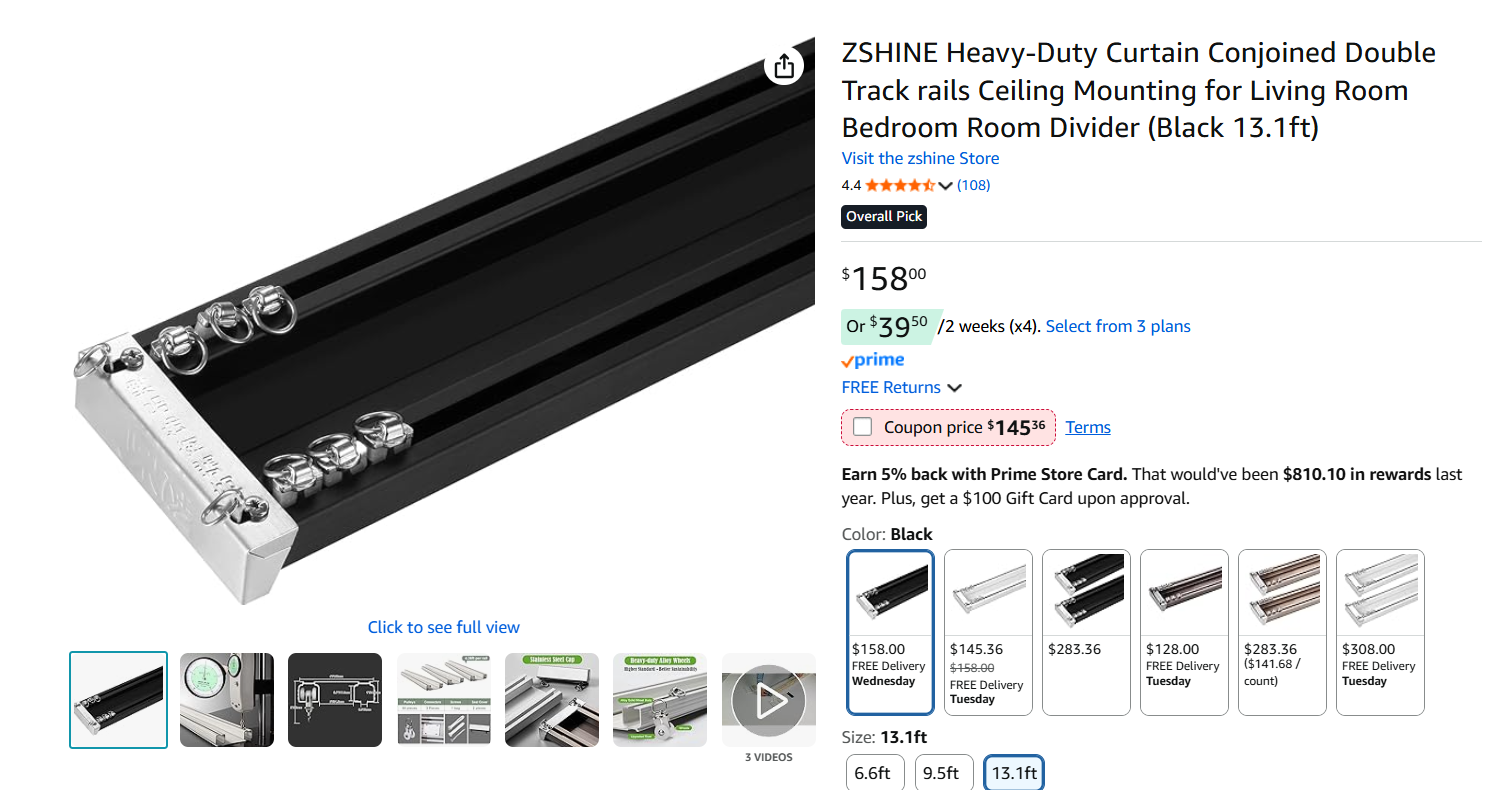Pick the two-pack black swatch at $283.36
Screen dimensions: 1495x790
point(1086,632)
